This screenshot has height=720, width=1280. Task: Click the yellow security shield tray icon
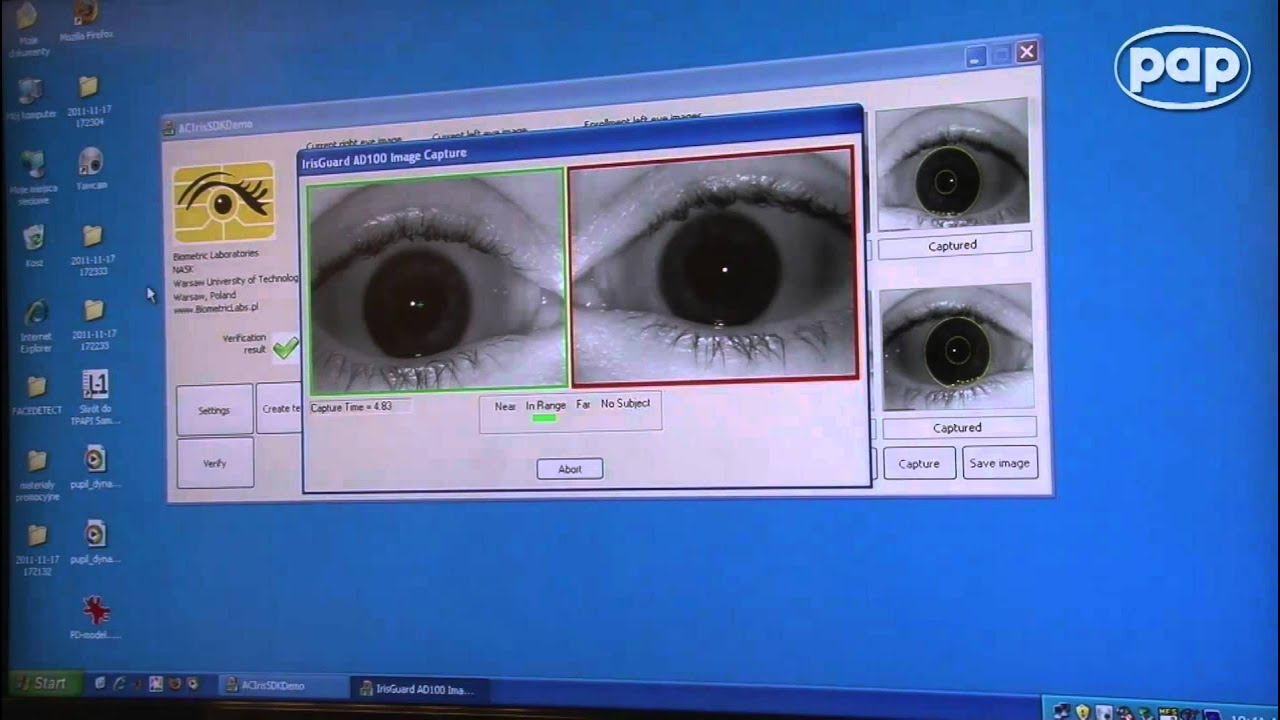tap(1082, 712)
